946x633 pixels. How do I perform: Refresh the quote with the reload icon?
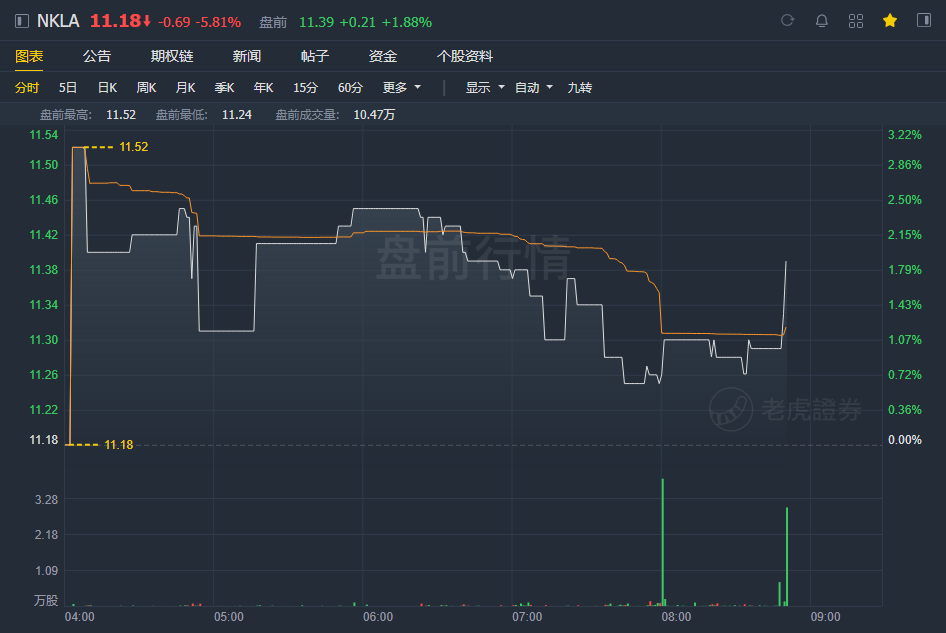pyautogui.click(x=787, y=21)
